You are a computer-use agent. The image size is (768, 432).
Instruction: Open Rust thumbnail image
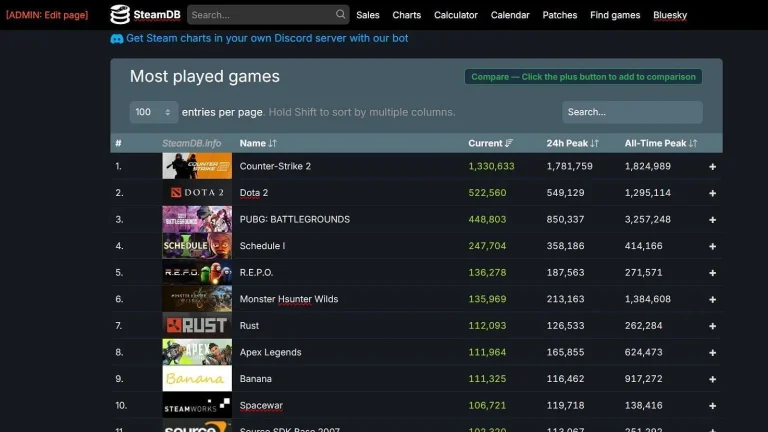point(197,325)
